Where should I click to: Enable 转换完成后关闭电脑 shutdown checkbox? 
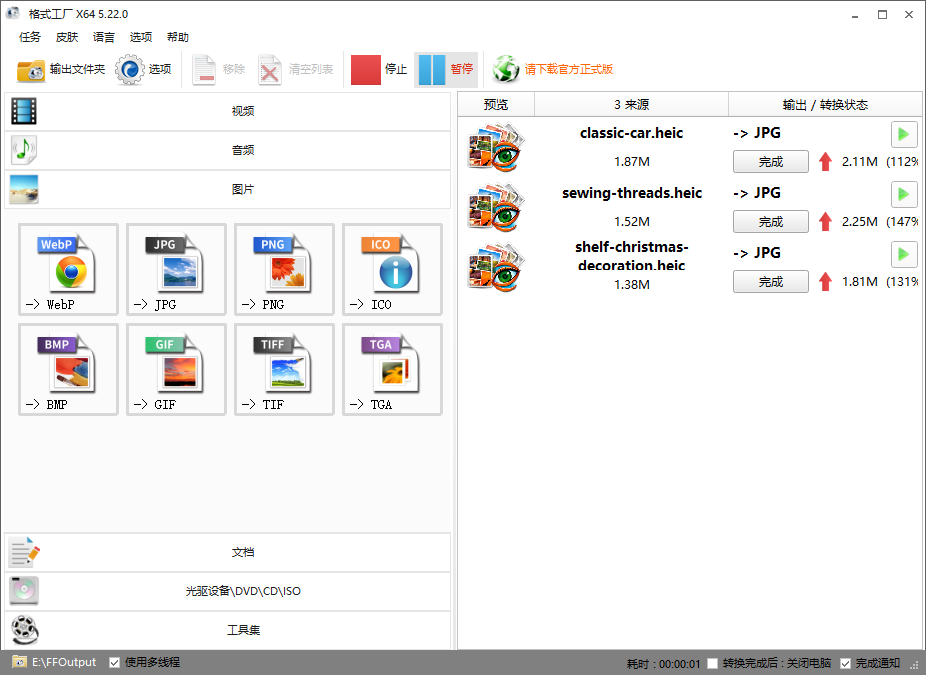(x=713, y=664)
